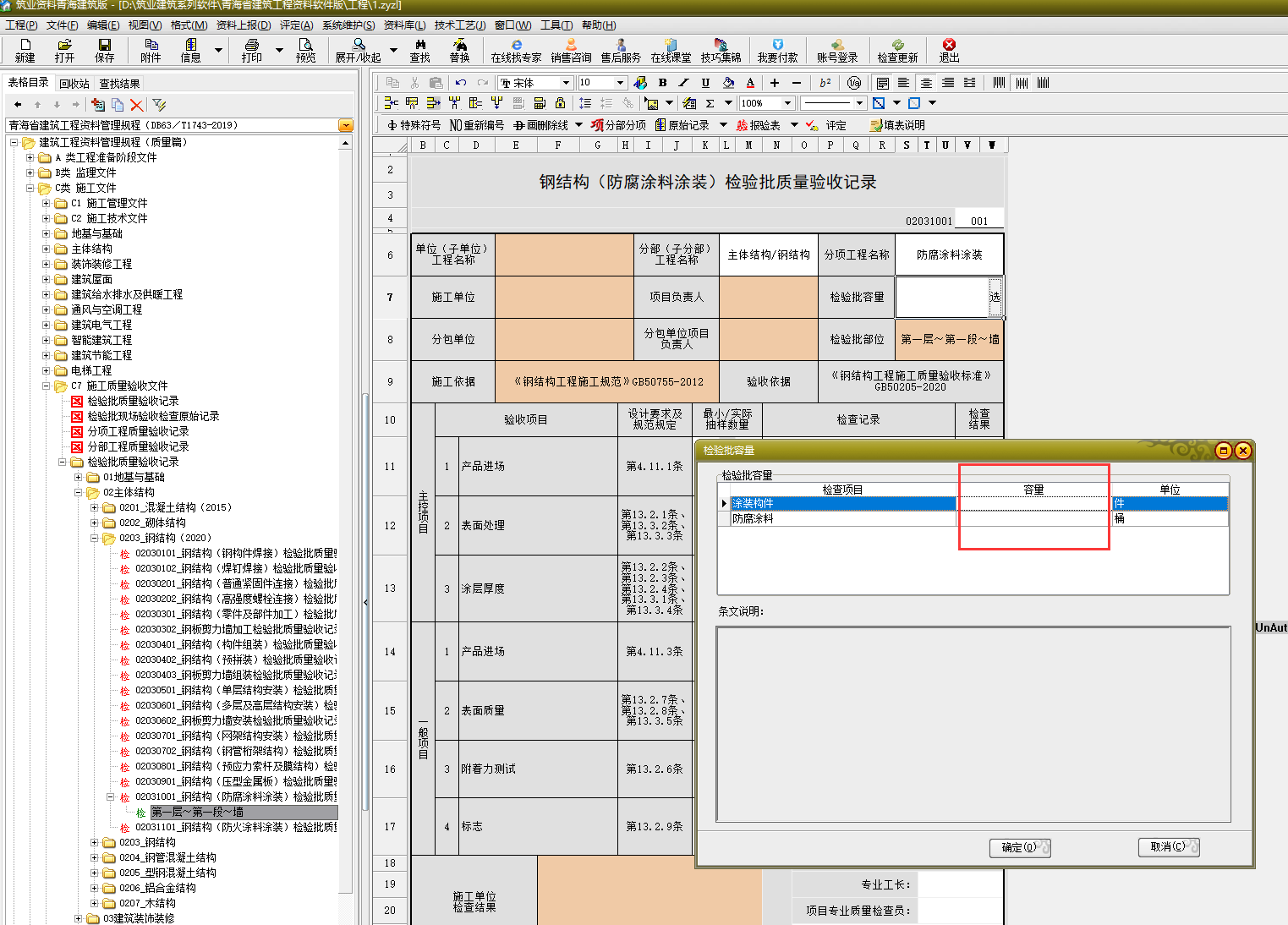Image resolution: width=1288 pixels, height=925 pixels.
Task: Expand the 0201_混凝土结构（2015） node
Action: pyautogui.click(x=95, y=507)
